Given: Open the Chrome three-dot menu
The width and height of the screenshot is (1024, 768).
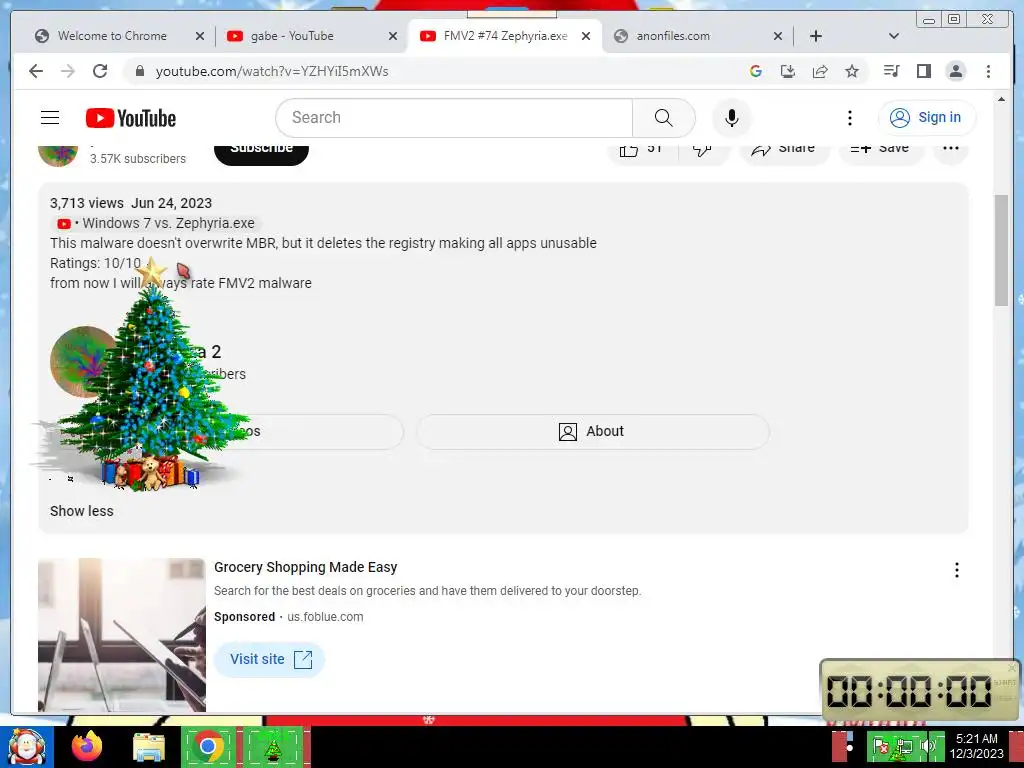Looking at the screenshot, I should coord(988,71).
